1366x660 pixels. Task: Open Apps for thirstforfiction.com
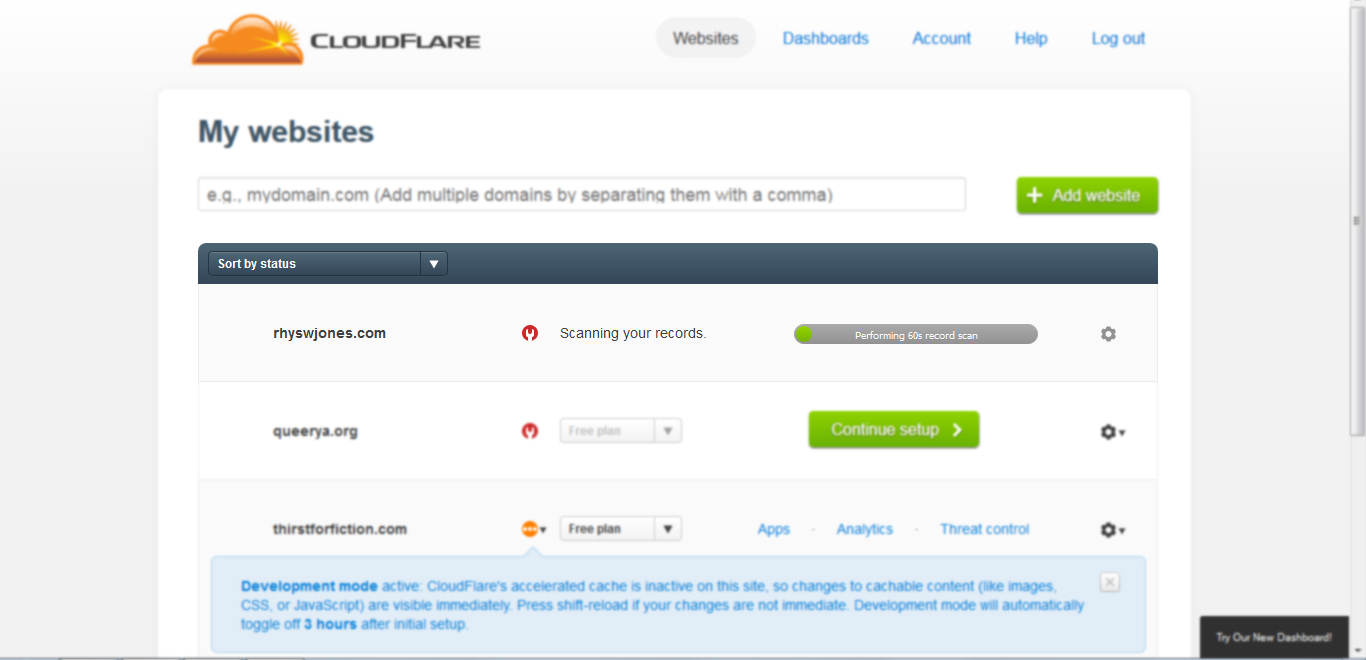coord(774,529)
